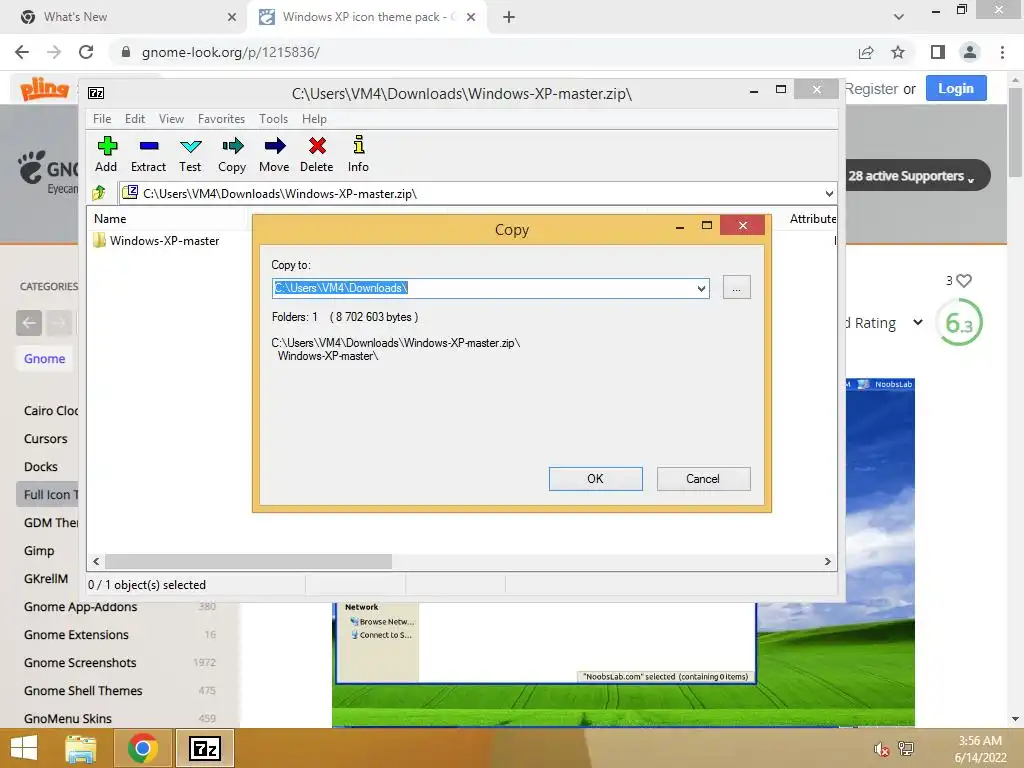Toggle the Chrome side panel icon
This screenshot has width=1024, height=768.
pos(937,52)
